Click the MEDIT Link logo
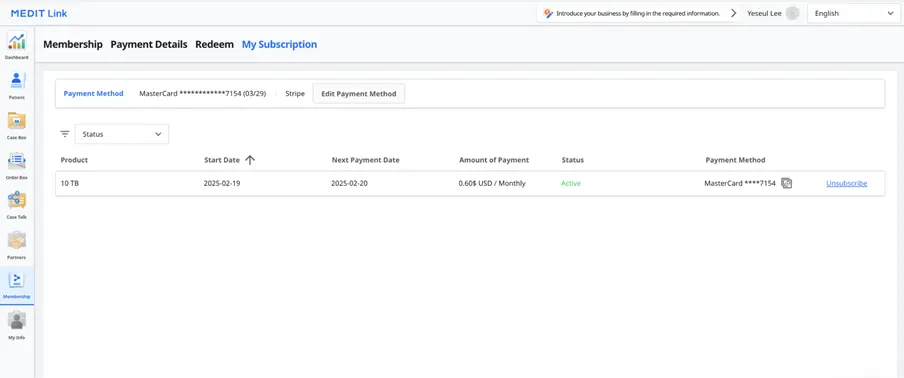 point(39,13)
